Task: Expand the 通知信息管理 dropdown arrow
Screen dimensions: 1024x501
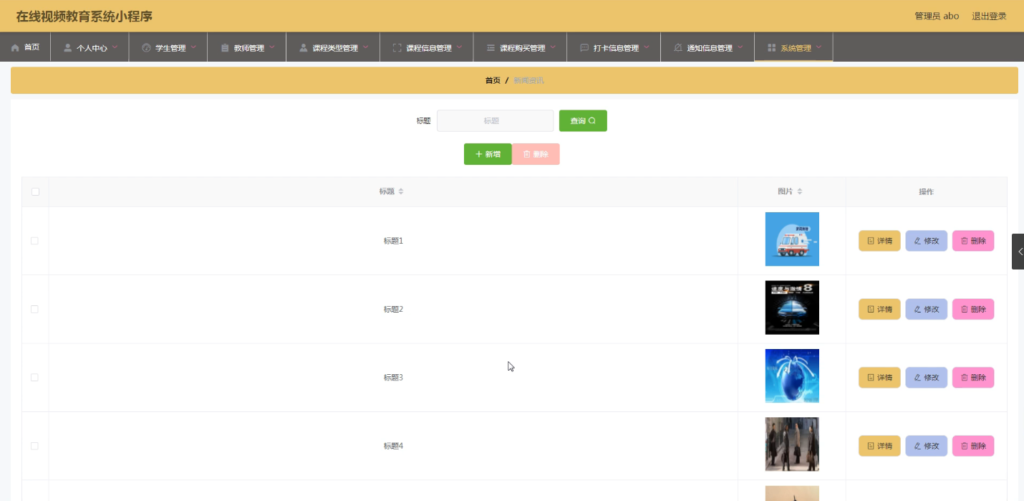Action: (x=740, y=47)
